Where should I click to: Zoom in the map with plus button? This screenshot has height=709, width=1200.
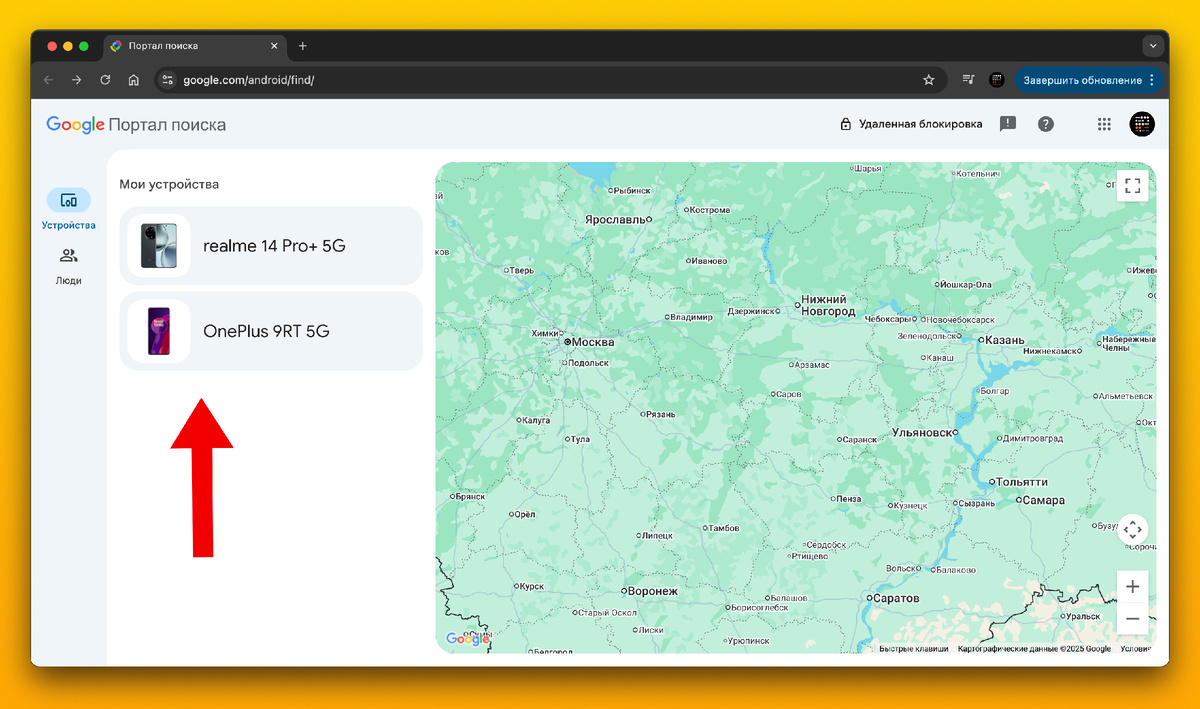pos(1132,587)
